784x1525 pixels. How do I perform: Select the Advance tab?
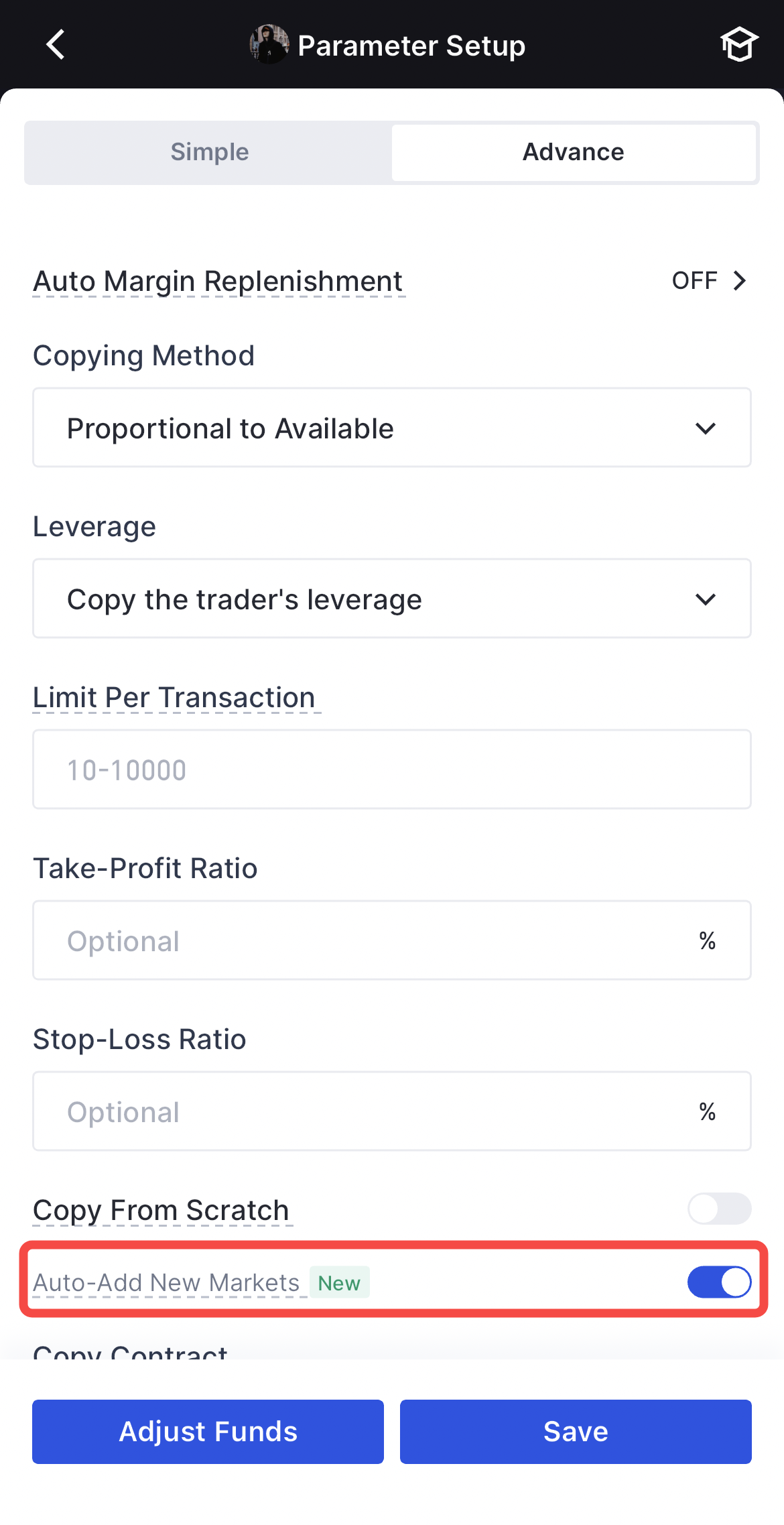click(573, 152)
